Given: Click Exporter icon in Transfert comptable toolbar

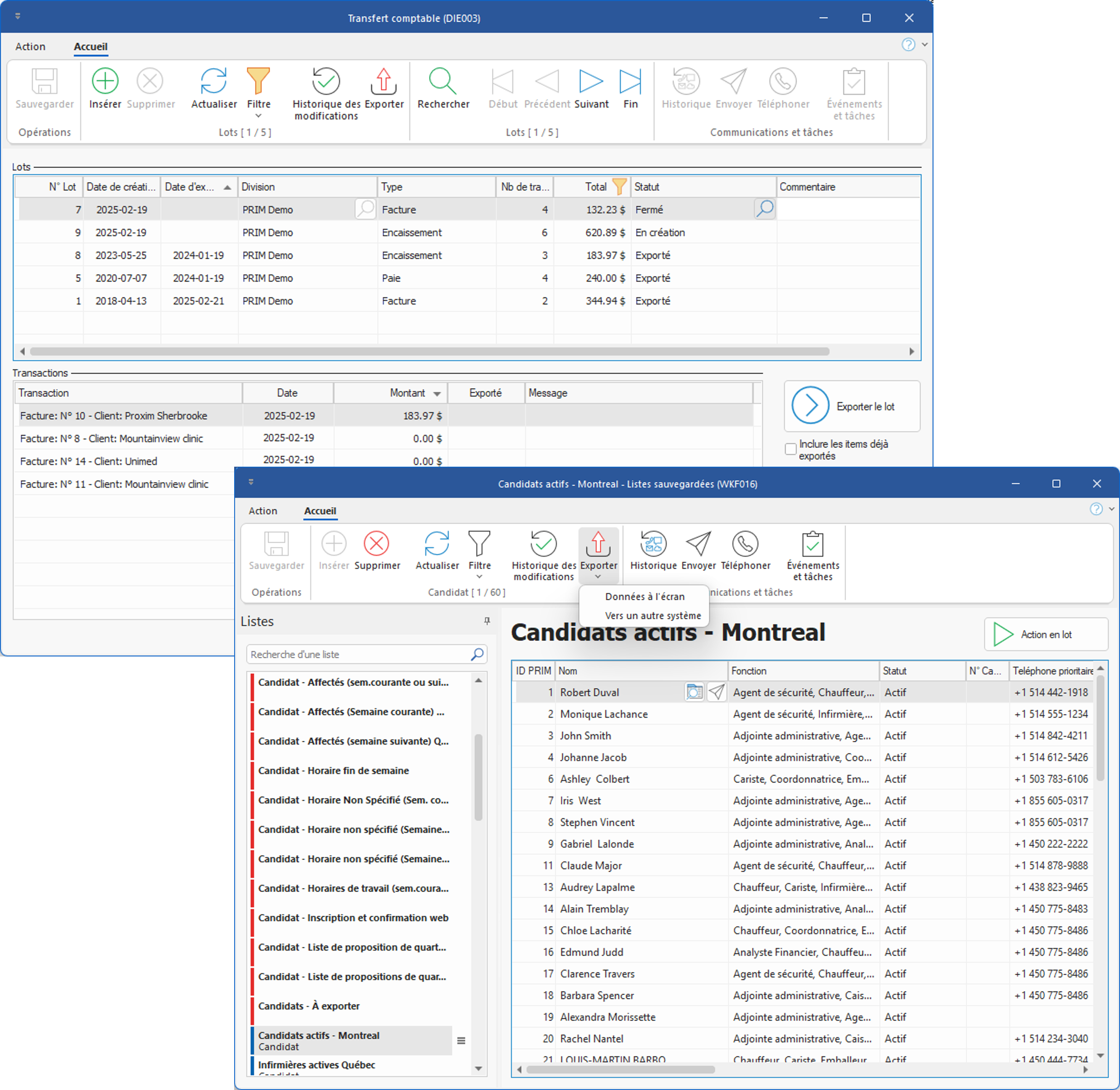Looking at the screenshot, I should 384,81.
